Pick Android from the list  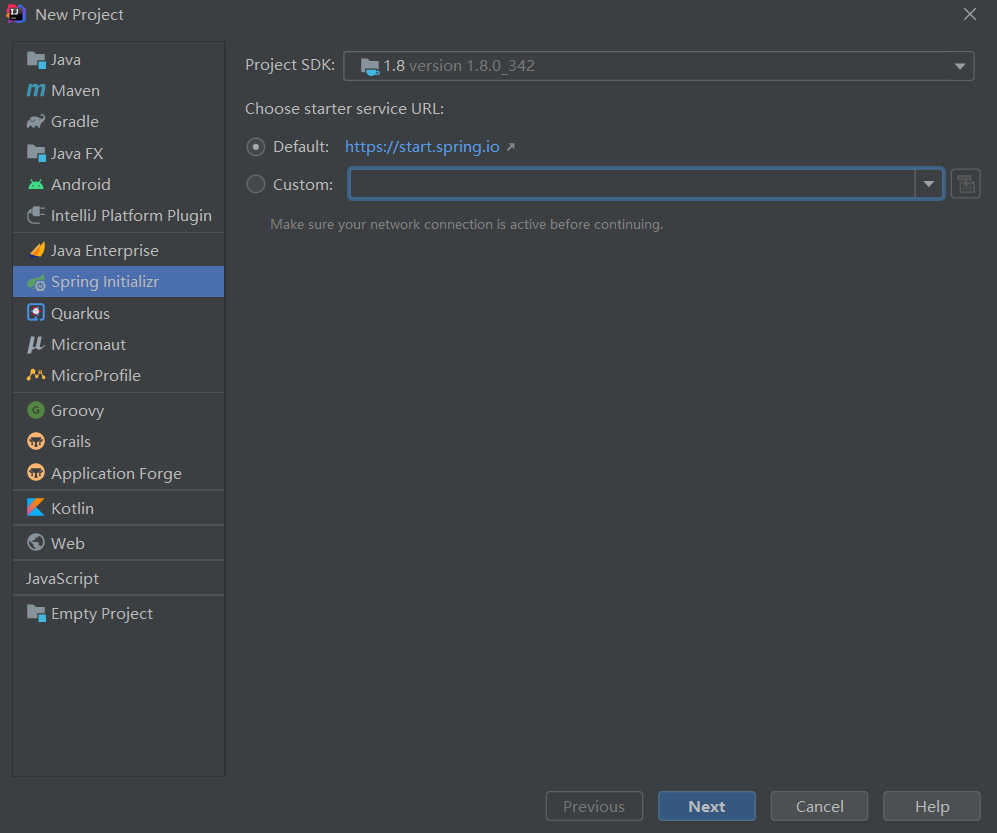118,184
